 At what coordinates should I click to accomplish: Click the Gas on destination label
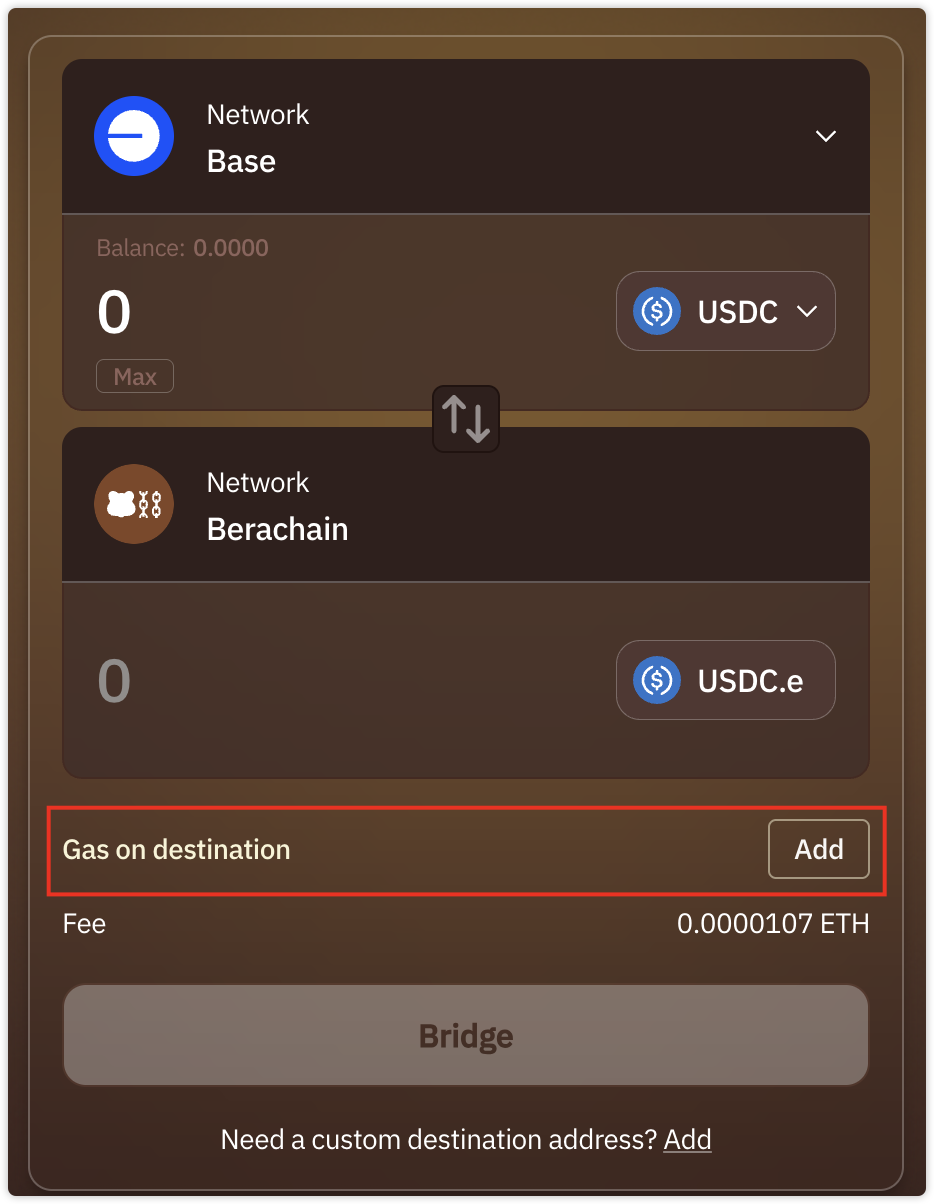[177, 850]
